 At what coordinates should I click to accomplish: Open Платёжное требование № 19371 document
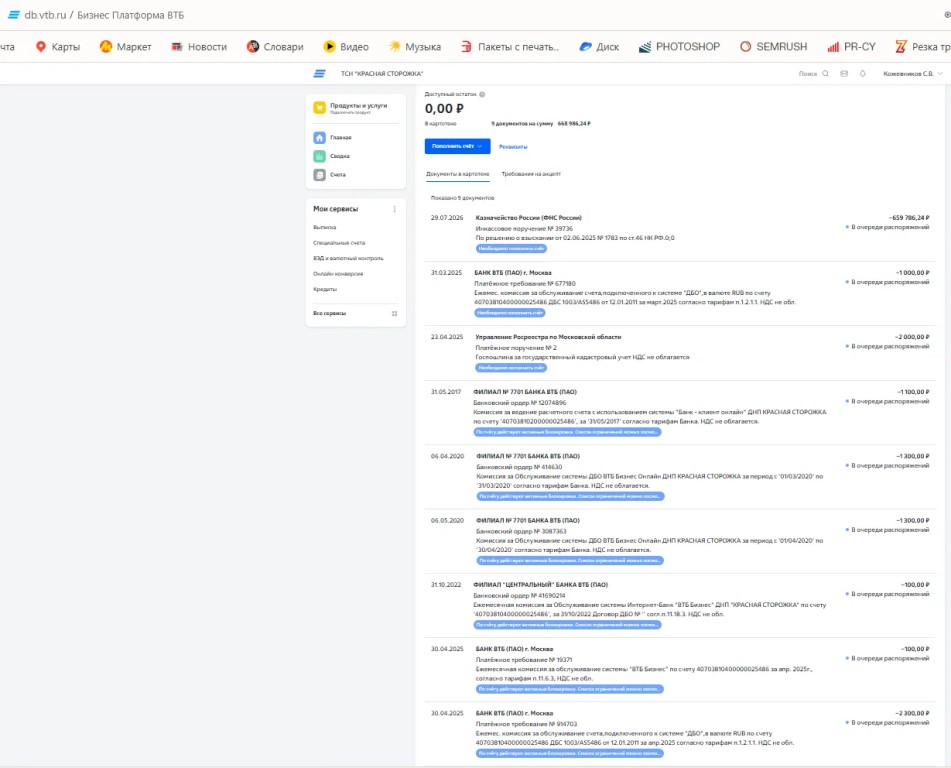(680, 670)
